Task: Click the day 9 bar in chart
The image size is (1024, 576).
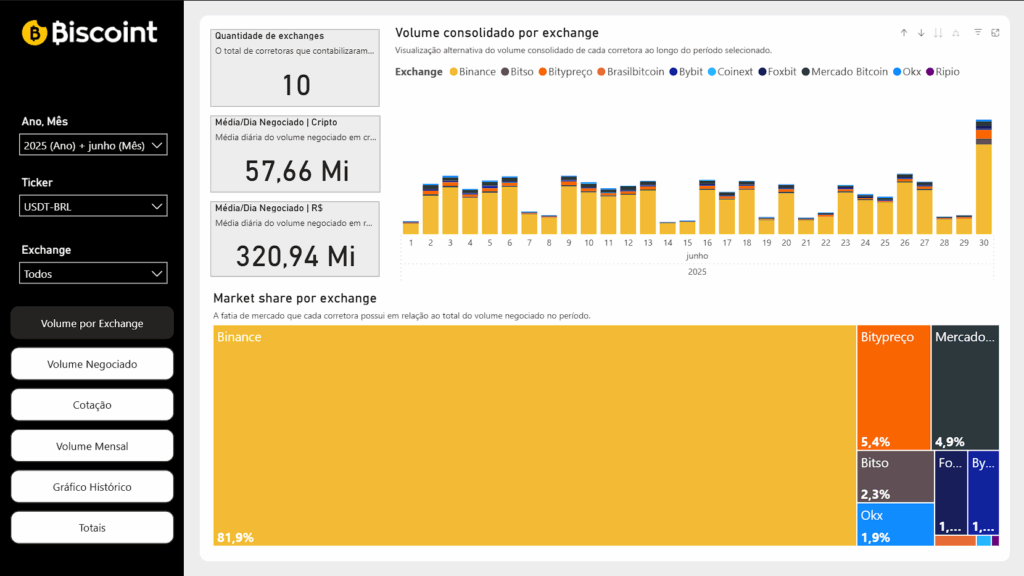Action: [x=569, y=205]
